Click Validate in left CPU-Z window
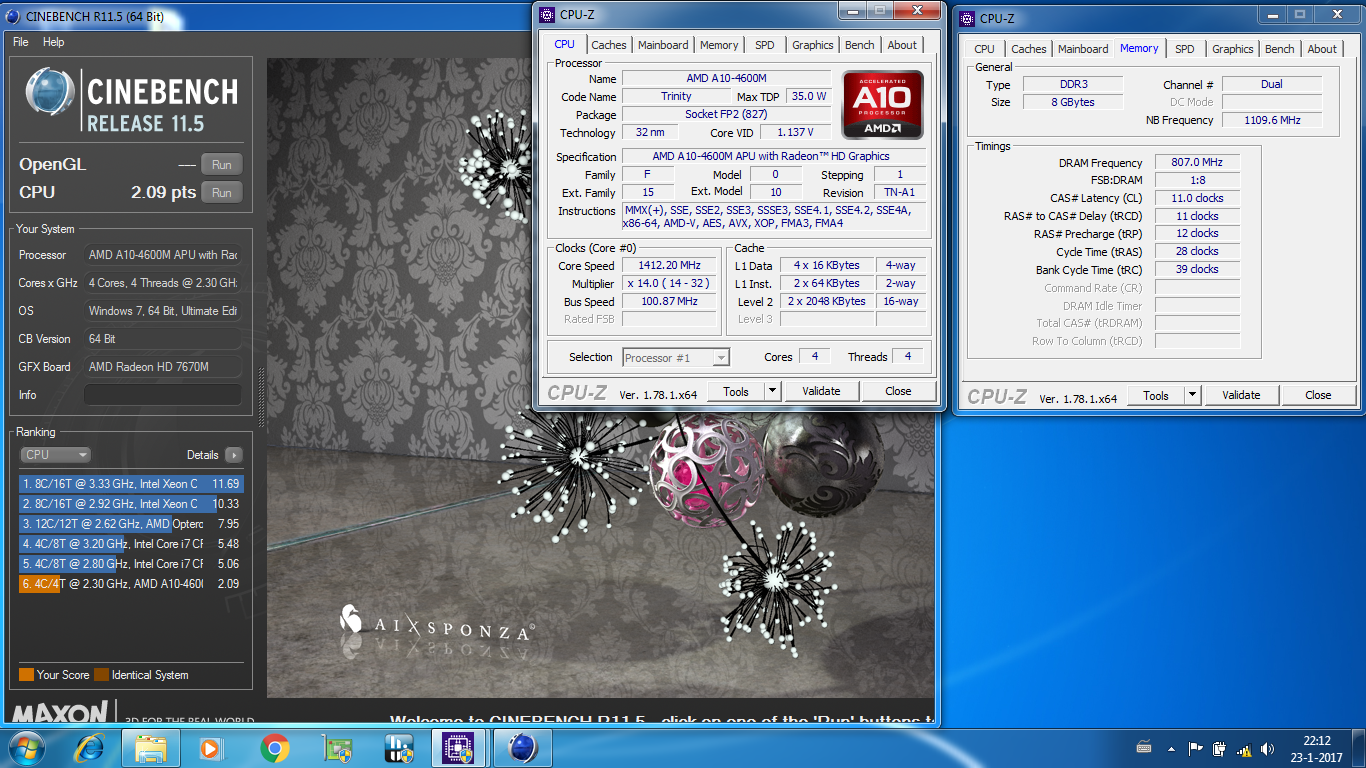The height and width of the screenshot is (768, 1366). 821,391
